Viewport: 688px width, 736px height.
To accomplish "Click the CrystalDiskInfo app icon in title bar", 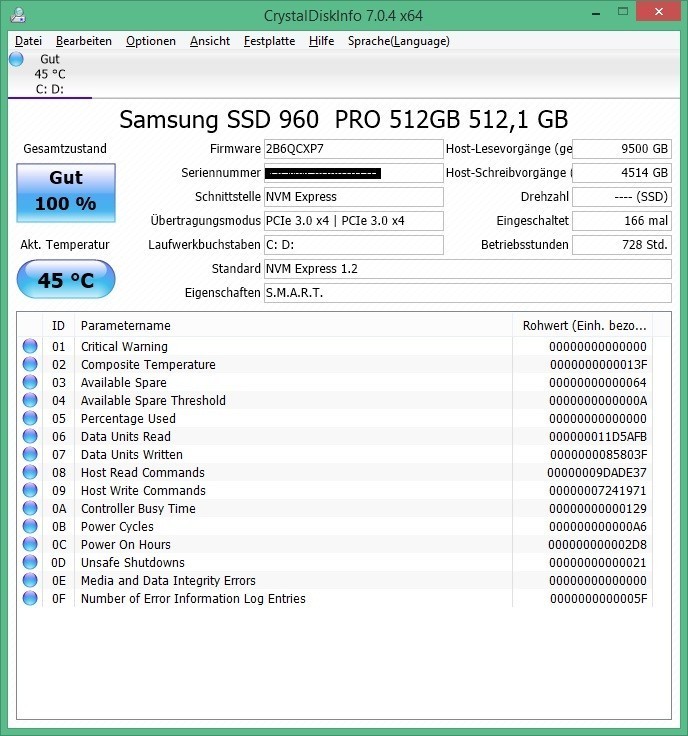I will click(x=18, y=15).
